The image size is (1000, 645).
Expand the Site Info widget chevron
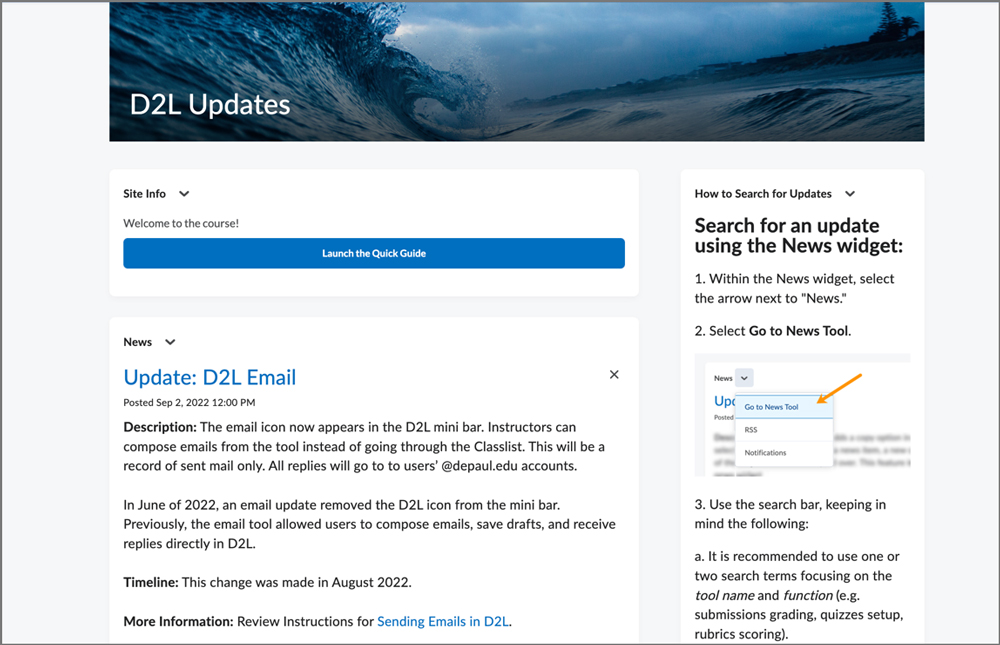pos(184,194)
